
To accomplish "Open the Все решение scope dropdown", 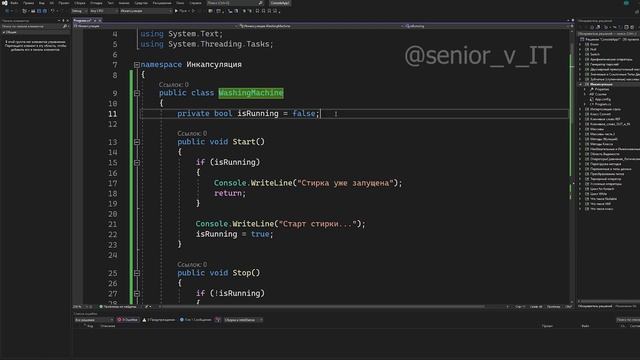I will (x=94, y=320).
